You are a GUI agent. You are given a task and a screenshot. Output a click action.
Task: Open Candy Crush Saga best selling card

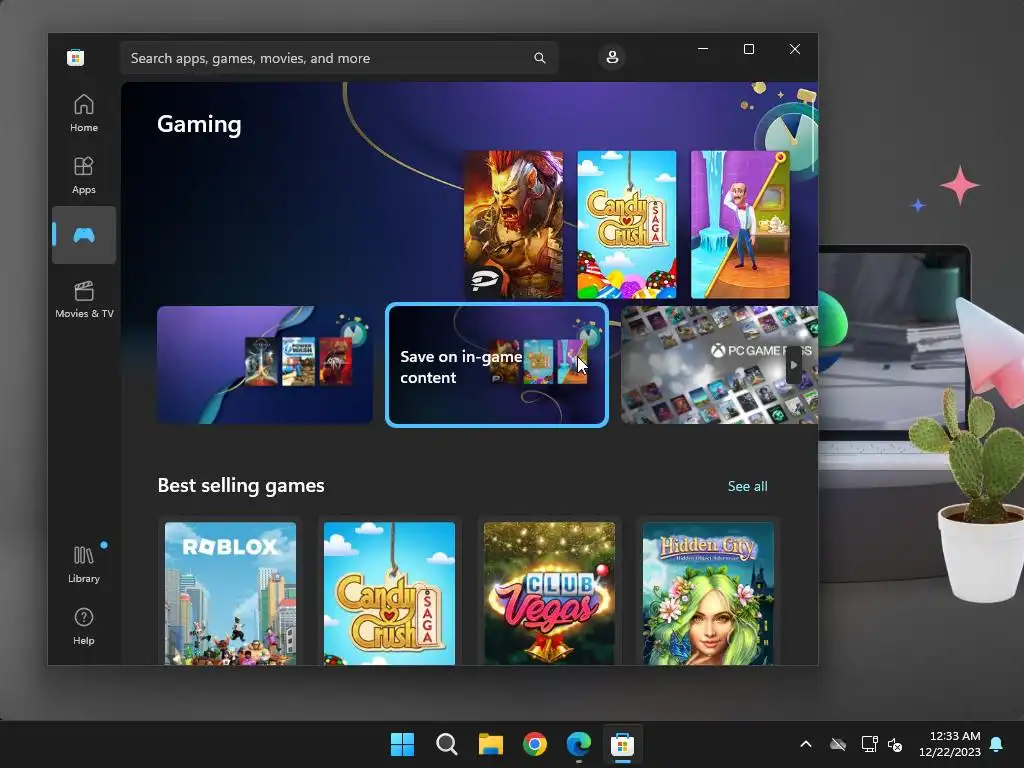[x=389, y=593]
